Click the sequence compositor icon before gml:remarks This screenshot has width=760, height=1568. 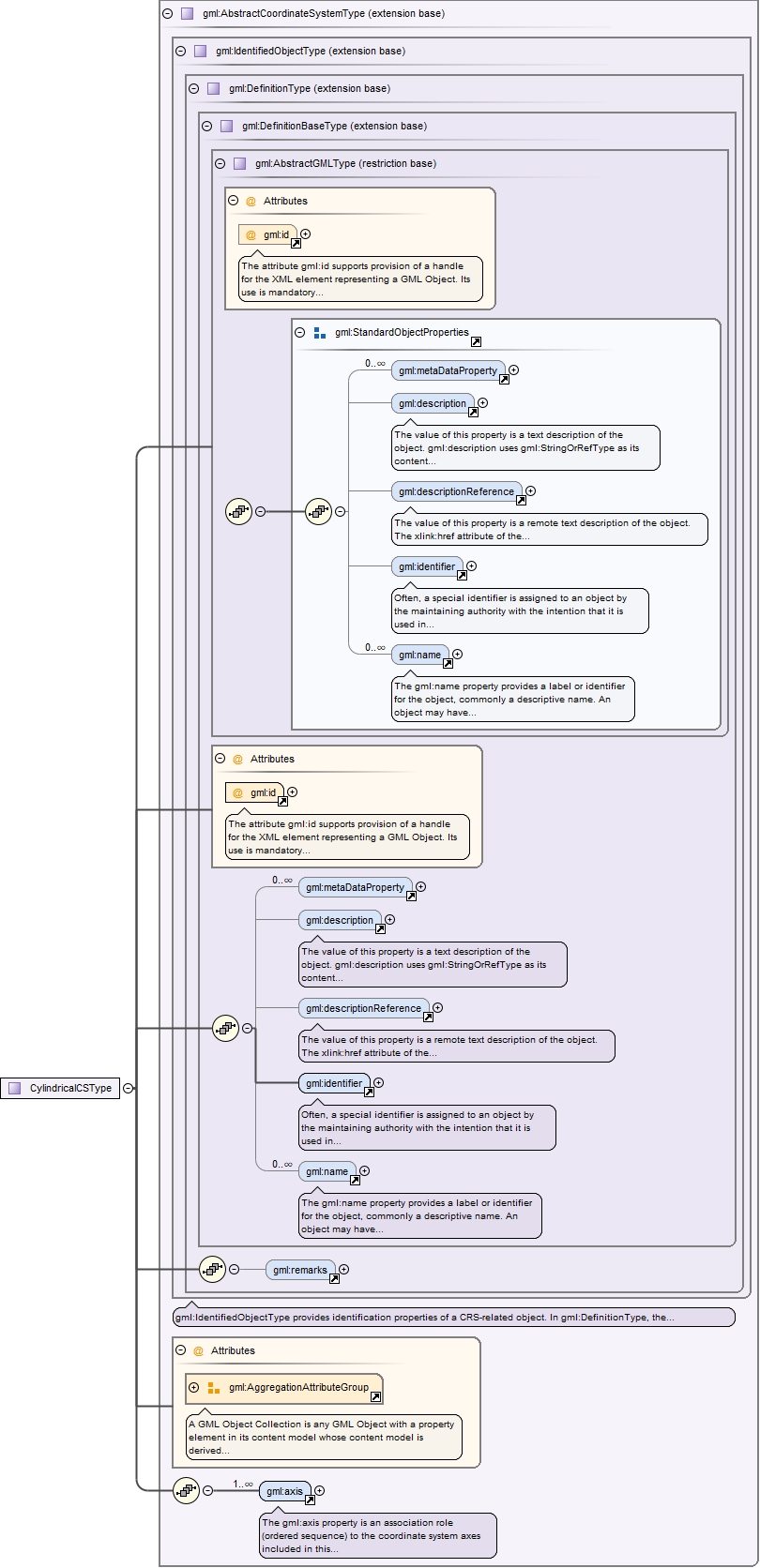tap(213, 1269)
